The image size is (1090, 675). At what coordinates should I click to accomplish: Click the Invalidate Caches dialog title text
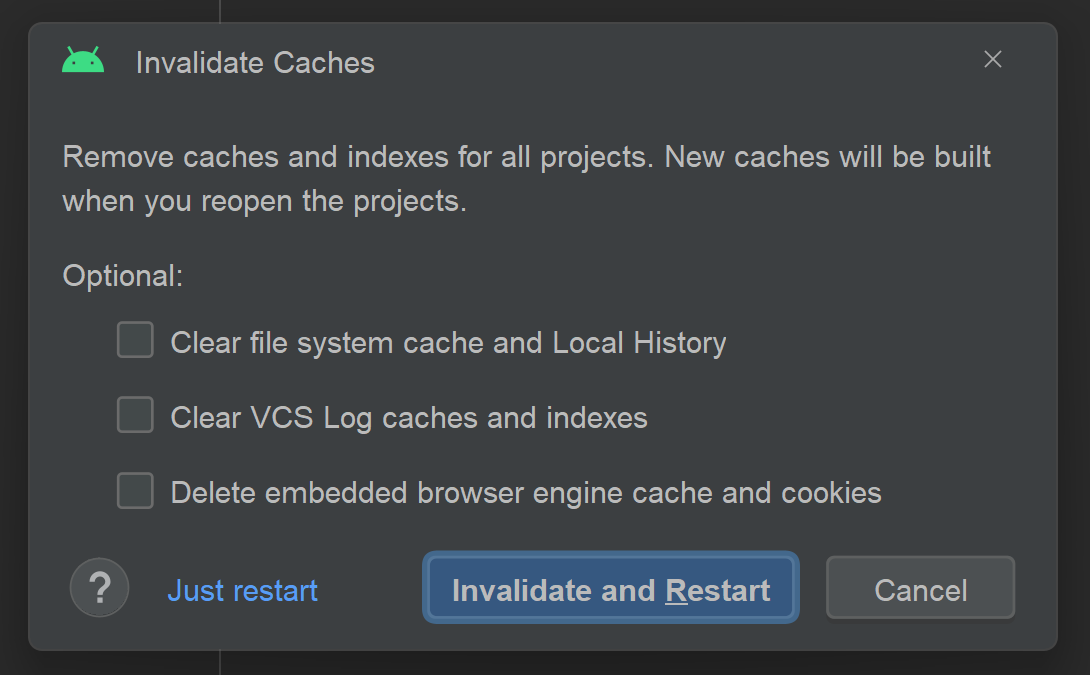(255, 63)
